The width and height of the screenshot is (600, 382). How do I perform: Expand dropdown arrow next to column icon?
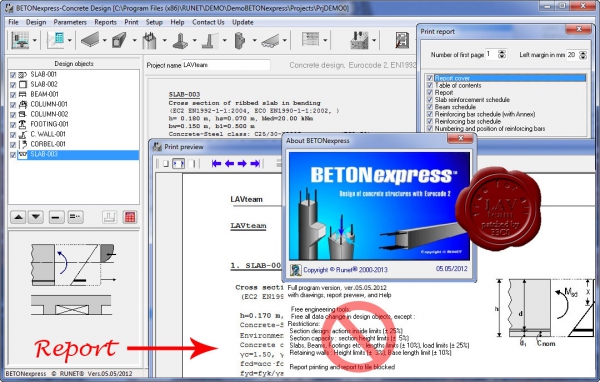click(165, 40)
